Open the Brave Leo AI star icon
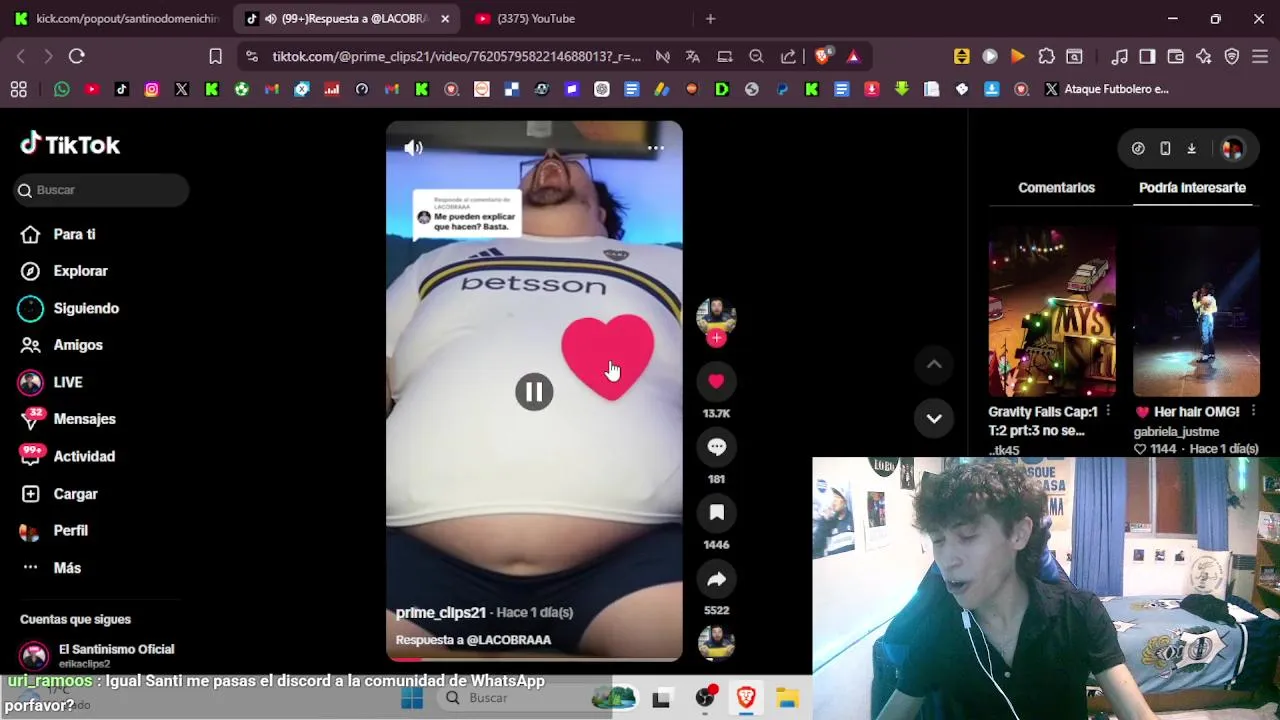Viewport: 1280px width, 720px height. point(1204,56)
